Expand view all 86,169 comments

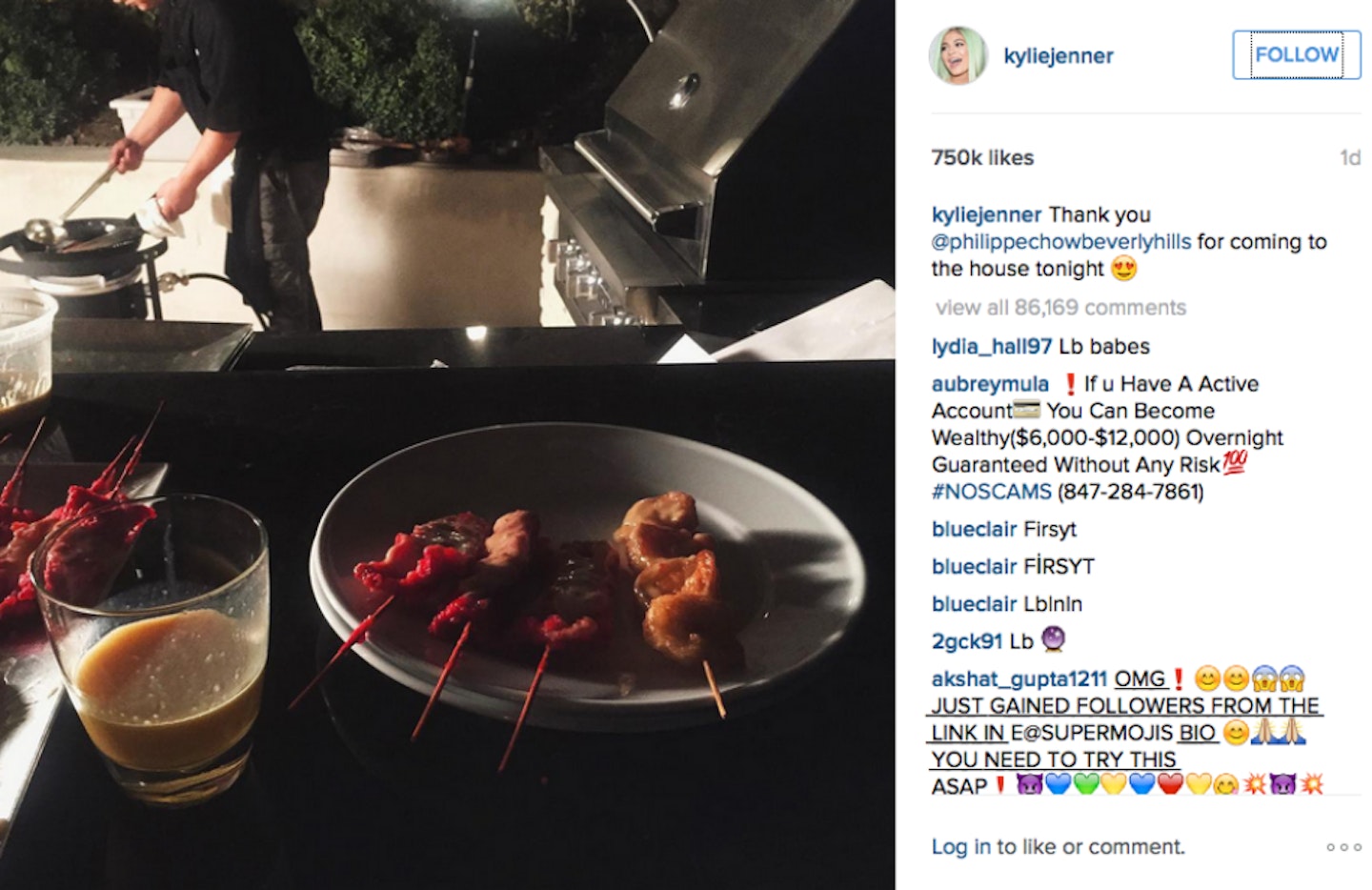pos(1060,308)
